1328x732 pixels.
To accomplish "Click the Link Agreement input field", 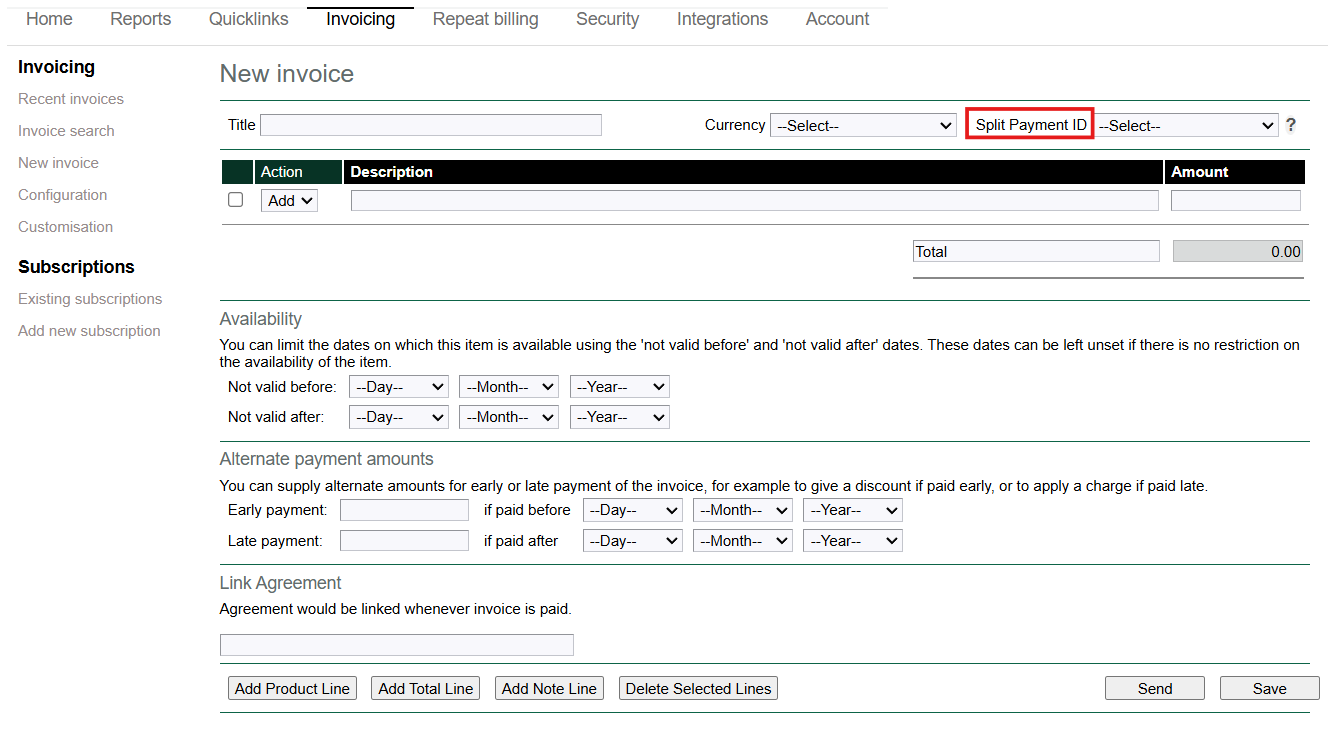I will point(397,645).
